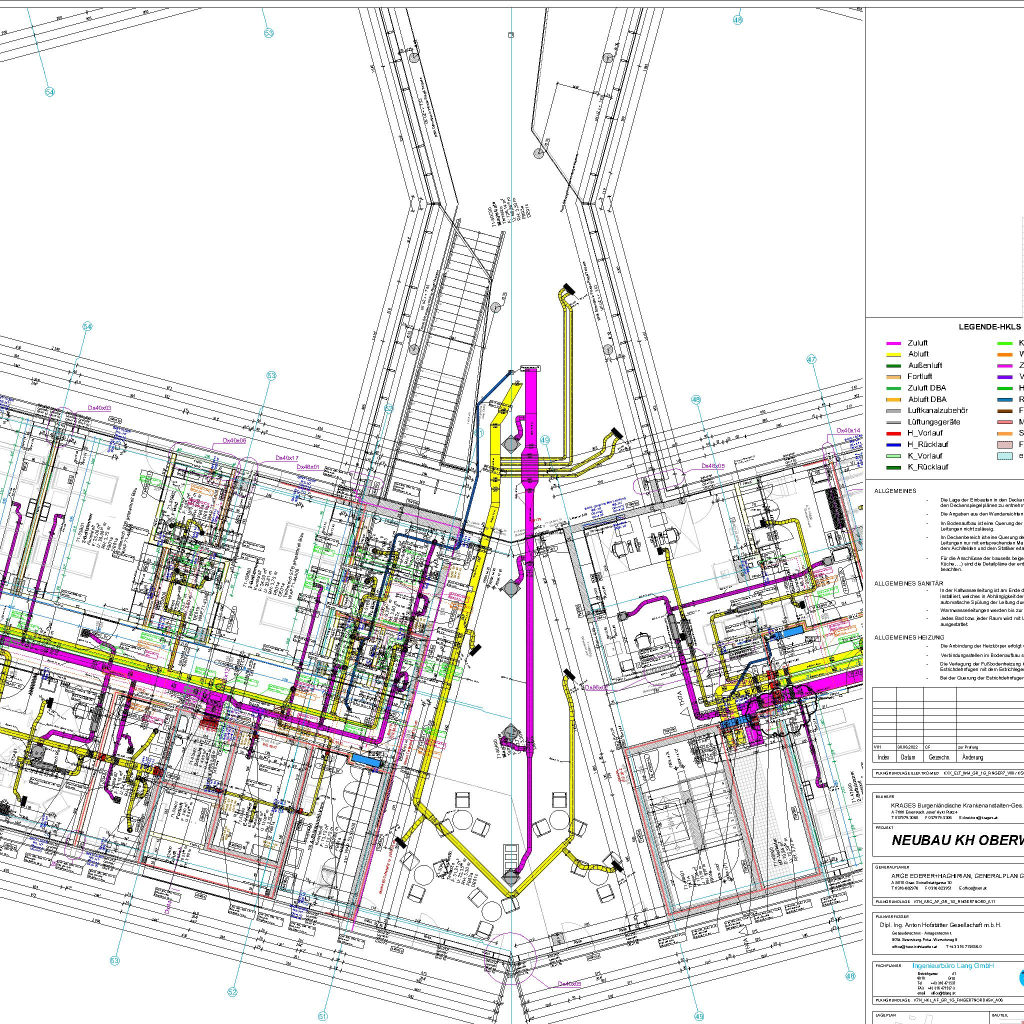This screenshot has height=1024, width=1024.
Task: Select the green Zuluft DBA legend swatch
Action: click(893, 388)
